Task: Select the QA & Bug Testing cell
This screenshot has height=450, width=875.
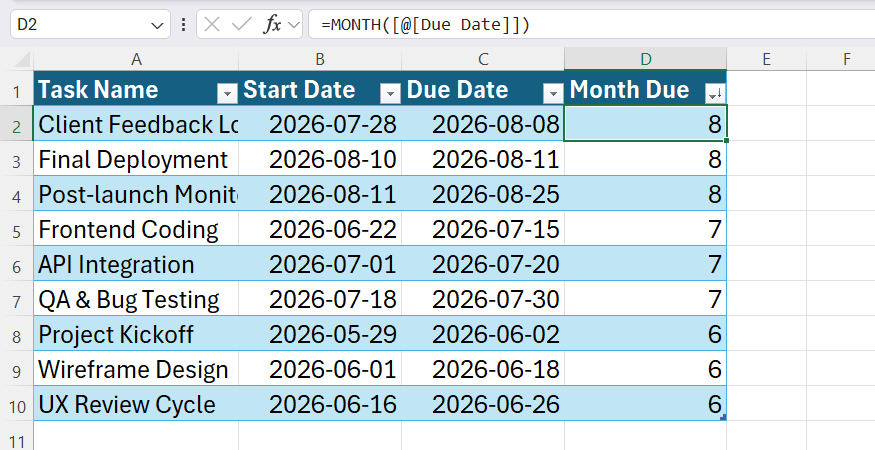Action: 136,299
